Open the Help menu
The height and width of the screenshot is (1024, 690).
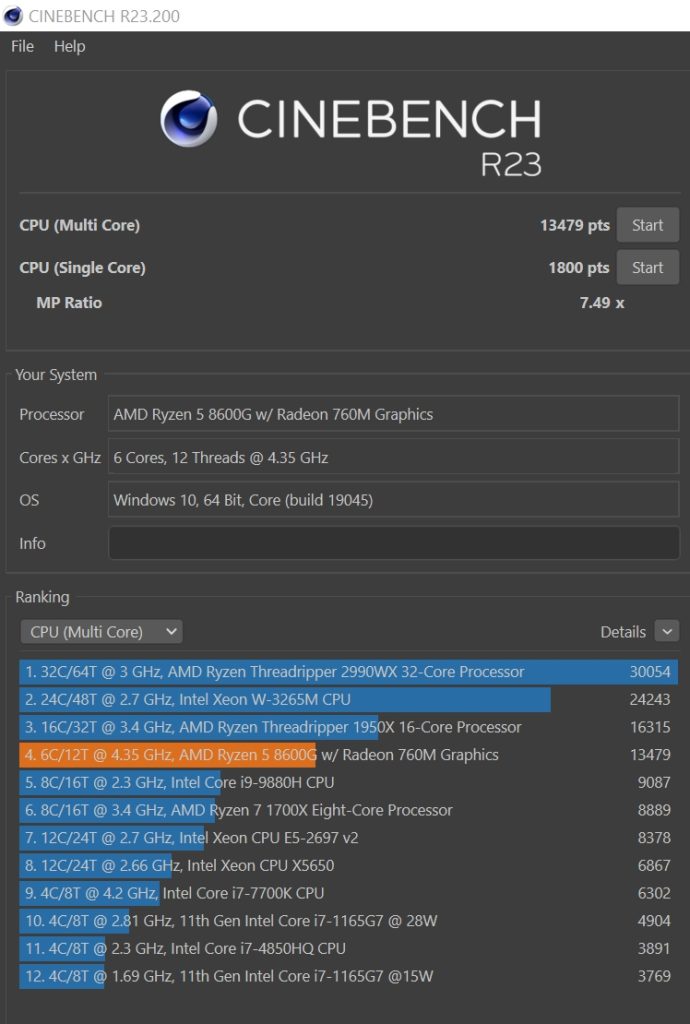click(x=69, y=46)
